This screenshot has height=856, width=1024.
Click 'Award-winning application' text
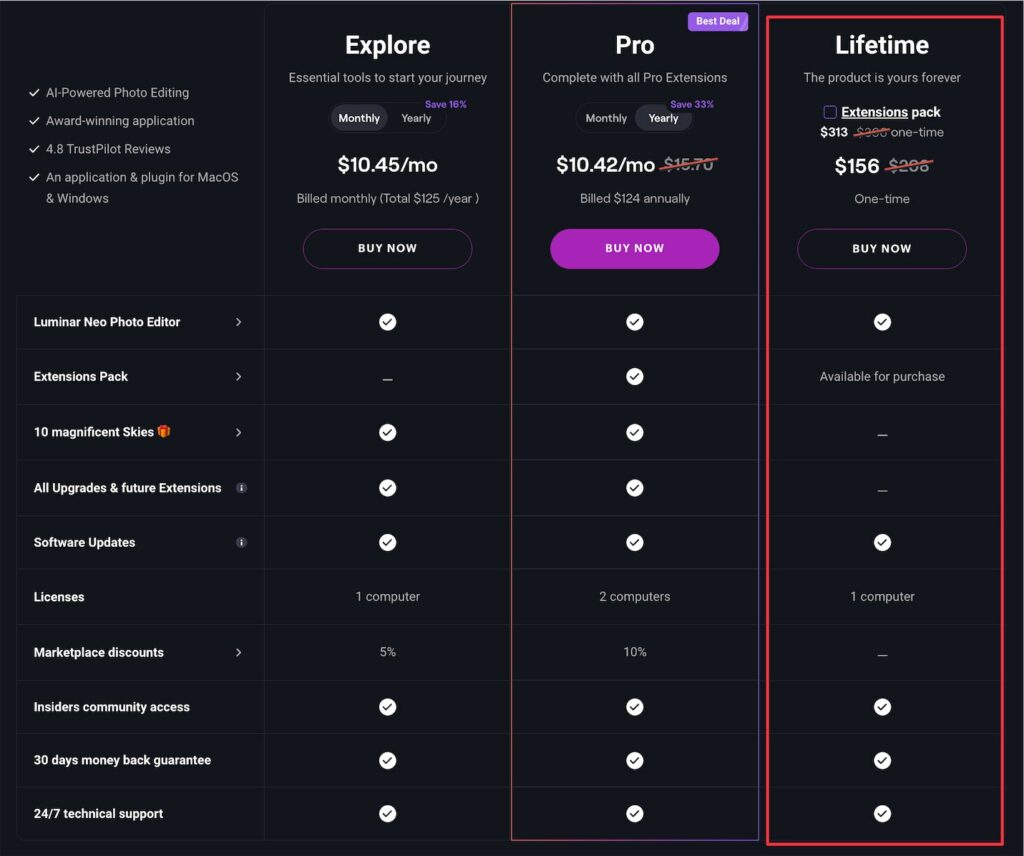tap(120, 121)
